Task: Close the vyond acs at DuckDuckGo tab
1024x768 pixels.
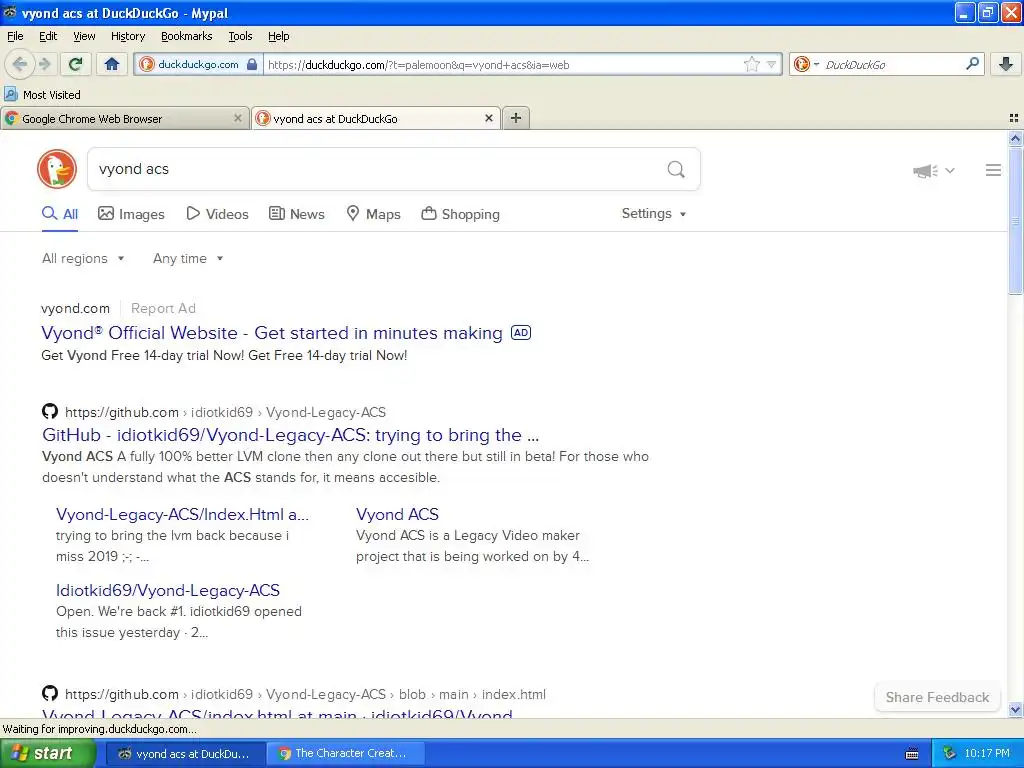Action: [x=488, y=118]
